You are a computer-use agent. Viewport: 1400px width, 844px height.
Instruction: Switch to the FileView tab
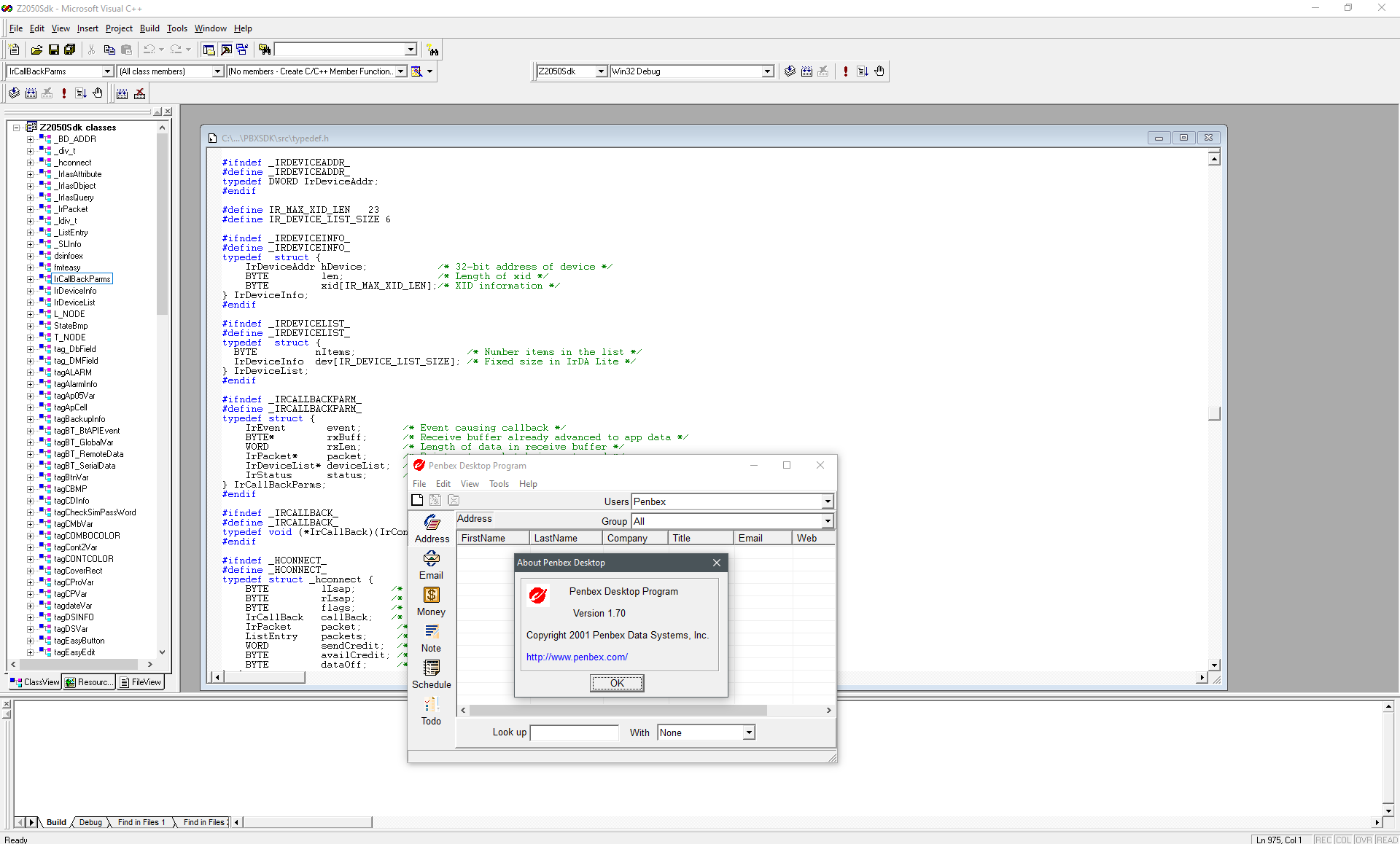141,682
